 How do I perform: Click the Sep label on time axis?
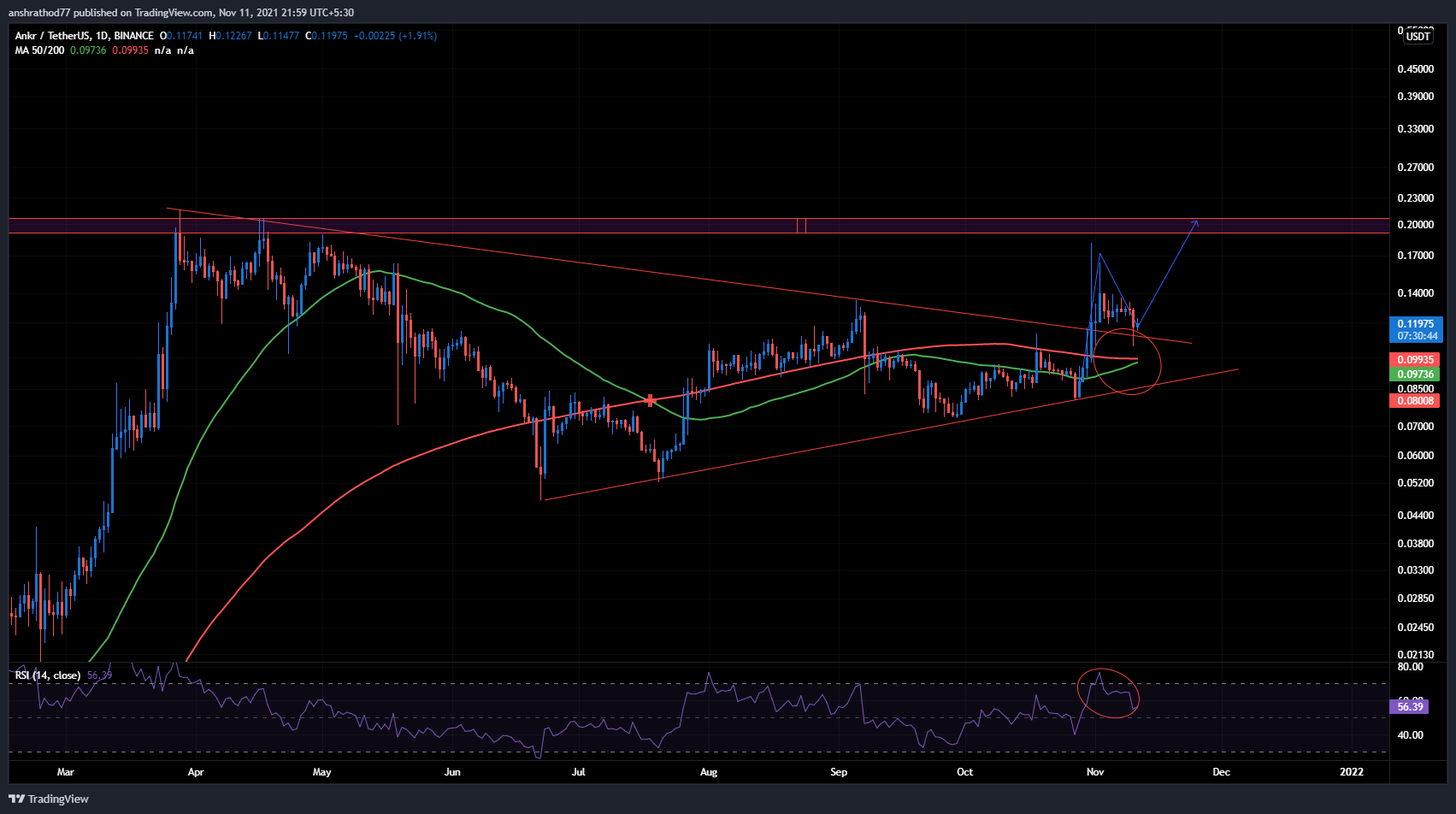[839, 772]
